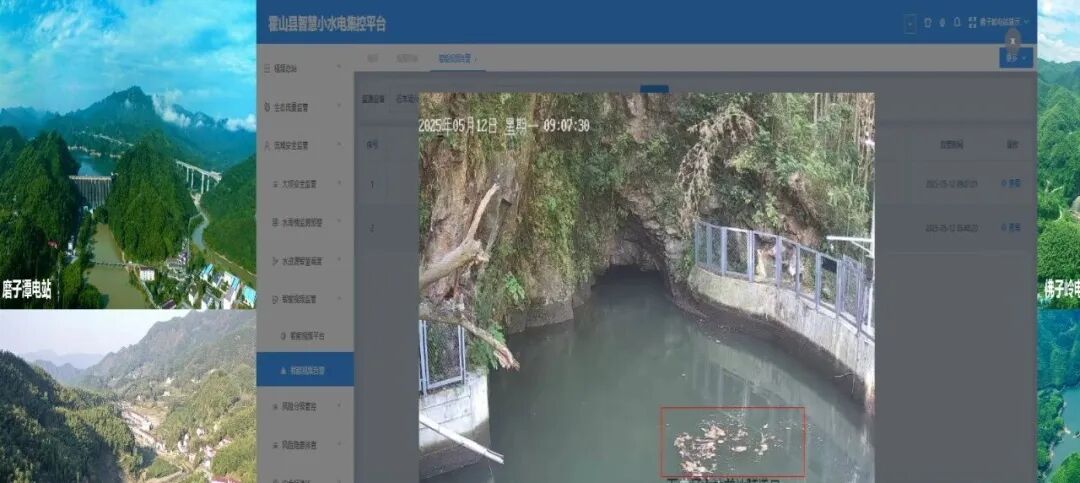Image resolution: width=1080 pixels, height=483 pixels.
Task: Click the notification bell icon in header
Action: [957, 22]
